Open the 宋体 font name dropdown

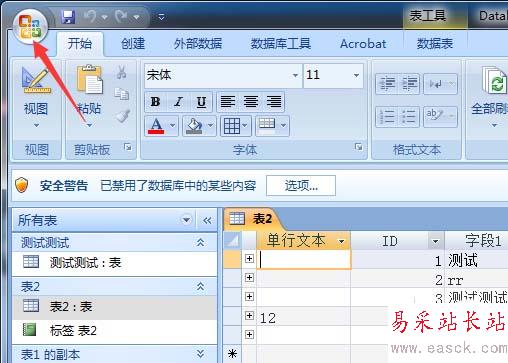tap(295, 75)
